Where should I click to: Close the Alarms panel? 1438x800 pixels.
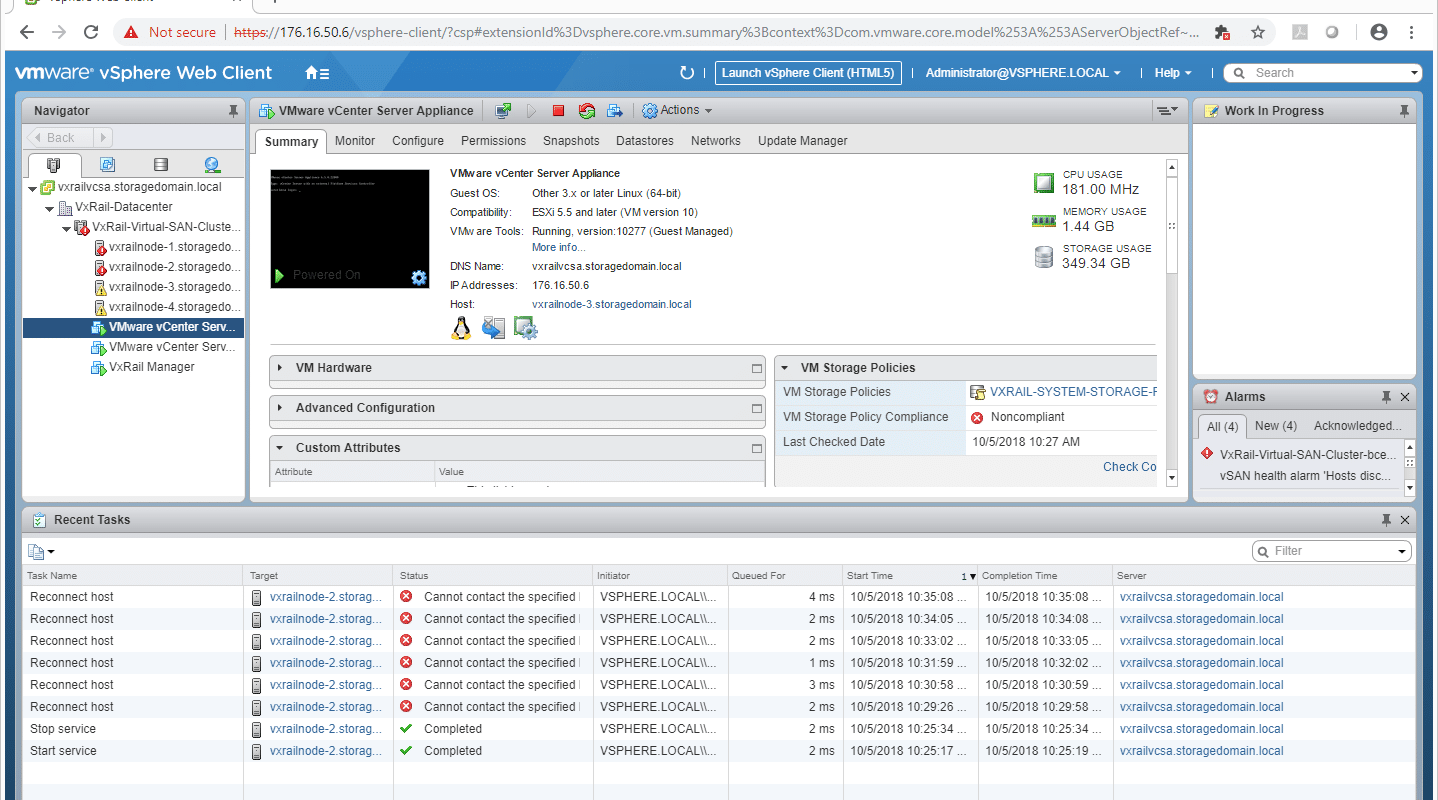(x=1405, y=397)
